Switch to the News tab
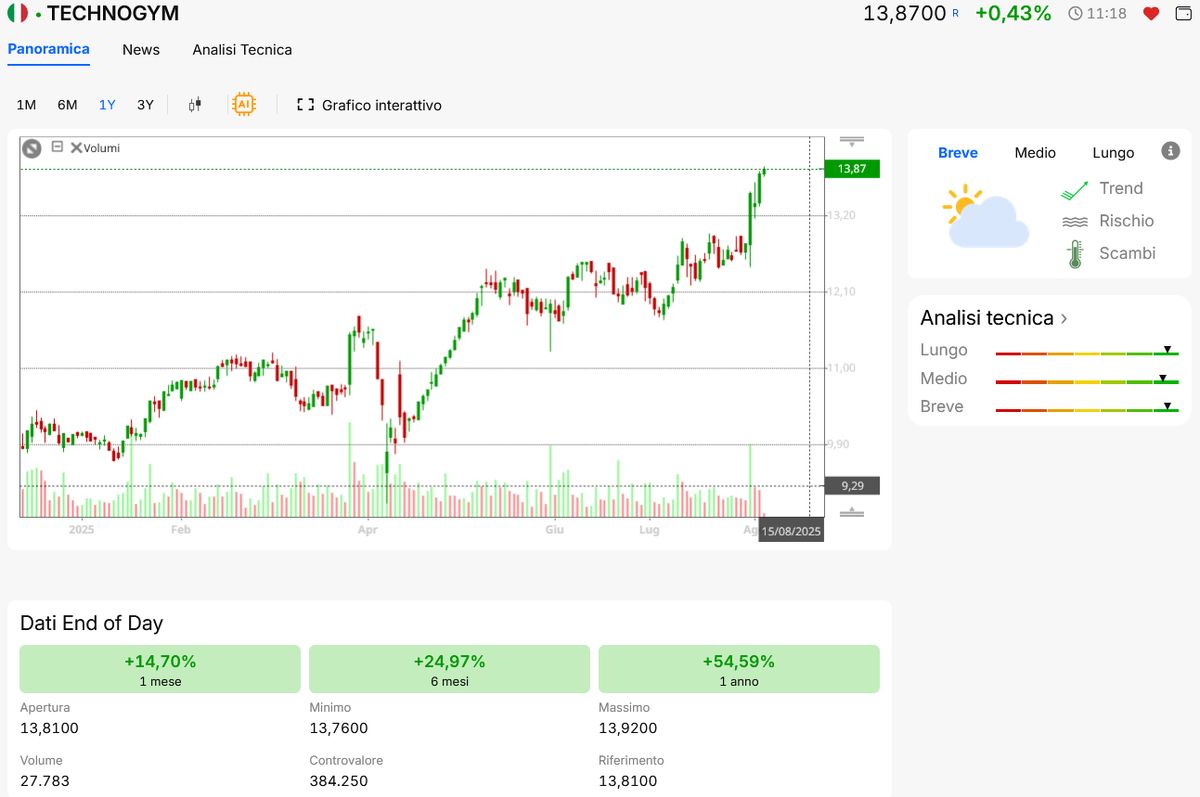This screenshot has width=1200, height=797. [x=141, y=49]
